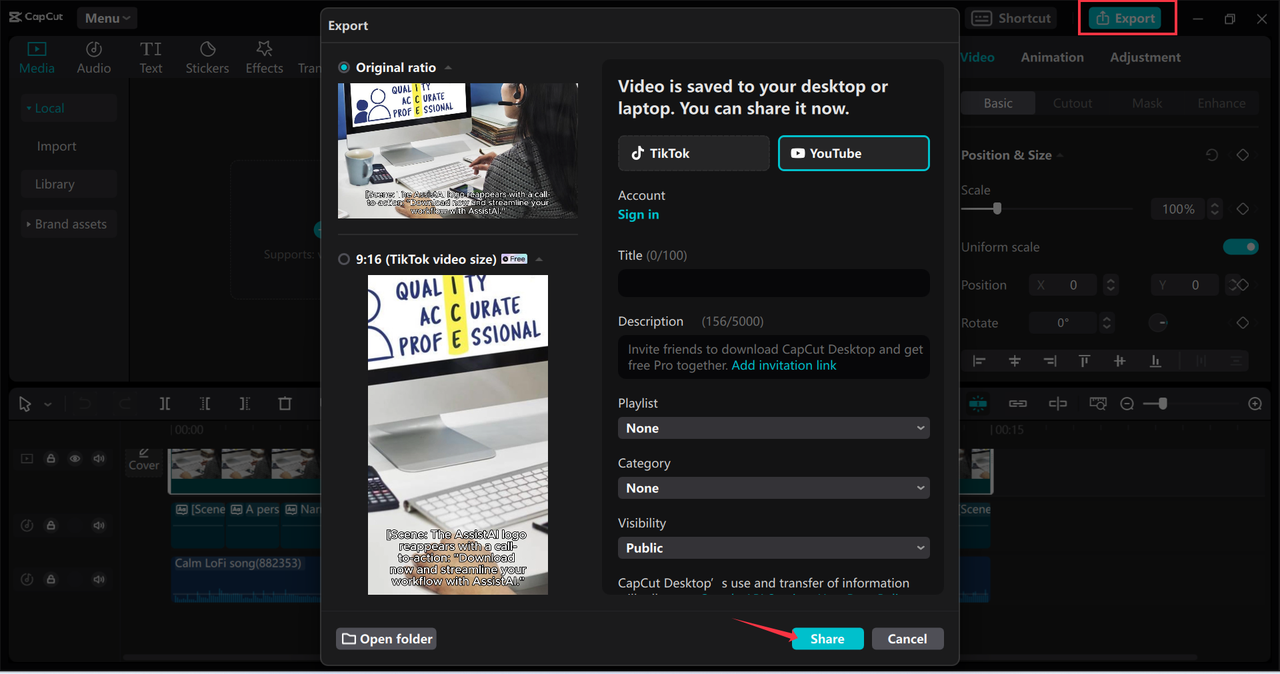Toggle the clip linkage chain icon

pyautogui.click(x=1018, y=404)
